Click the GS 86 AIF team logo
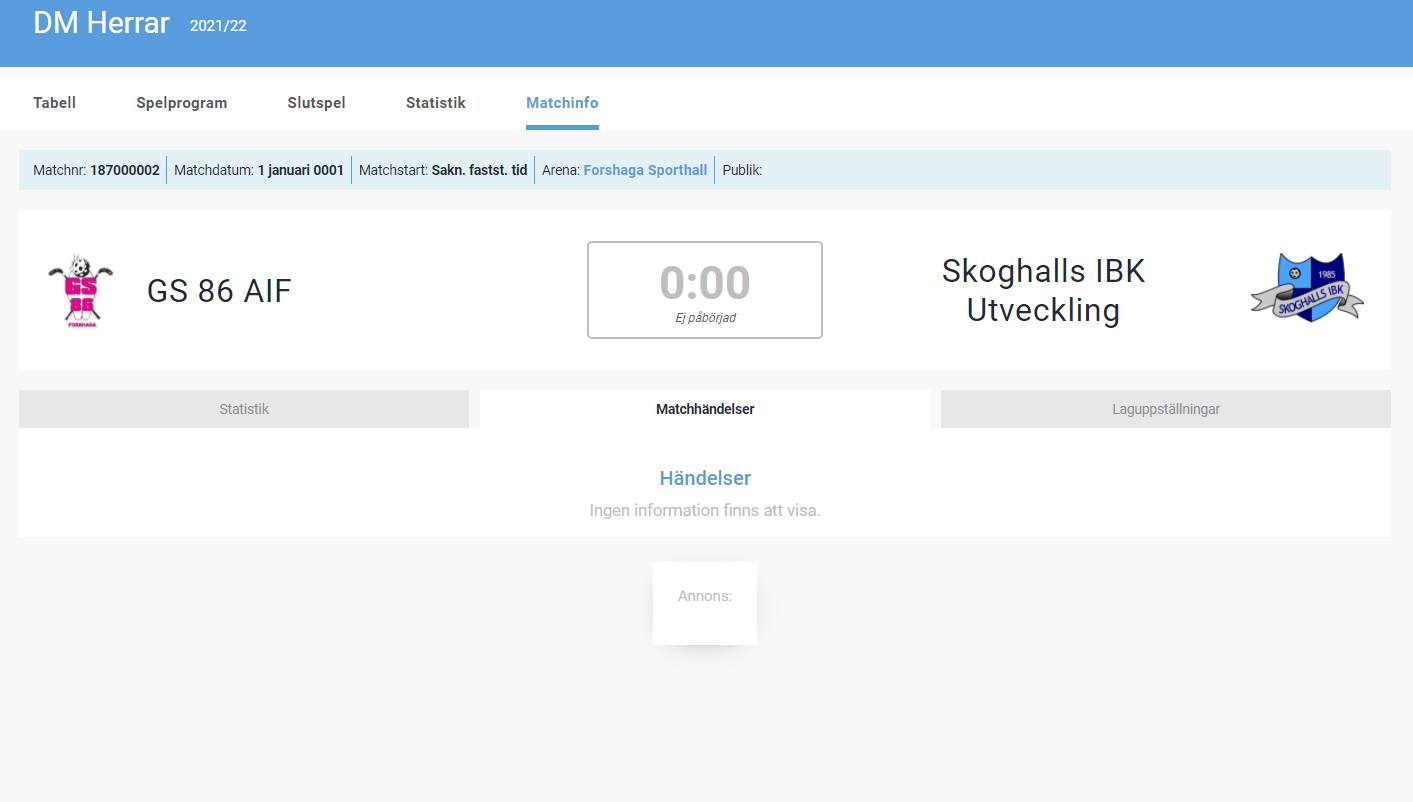 81,290
